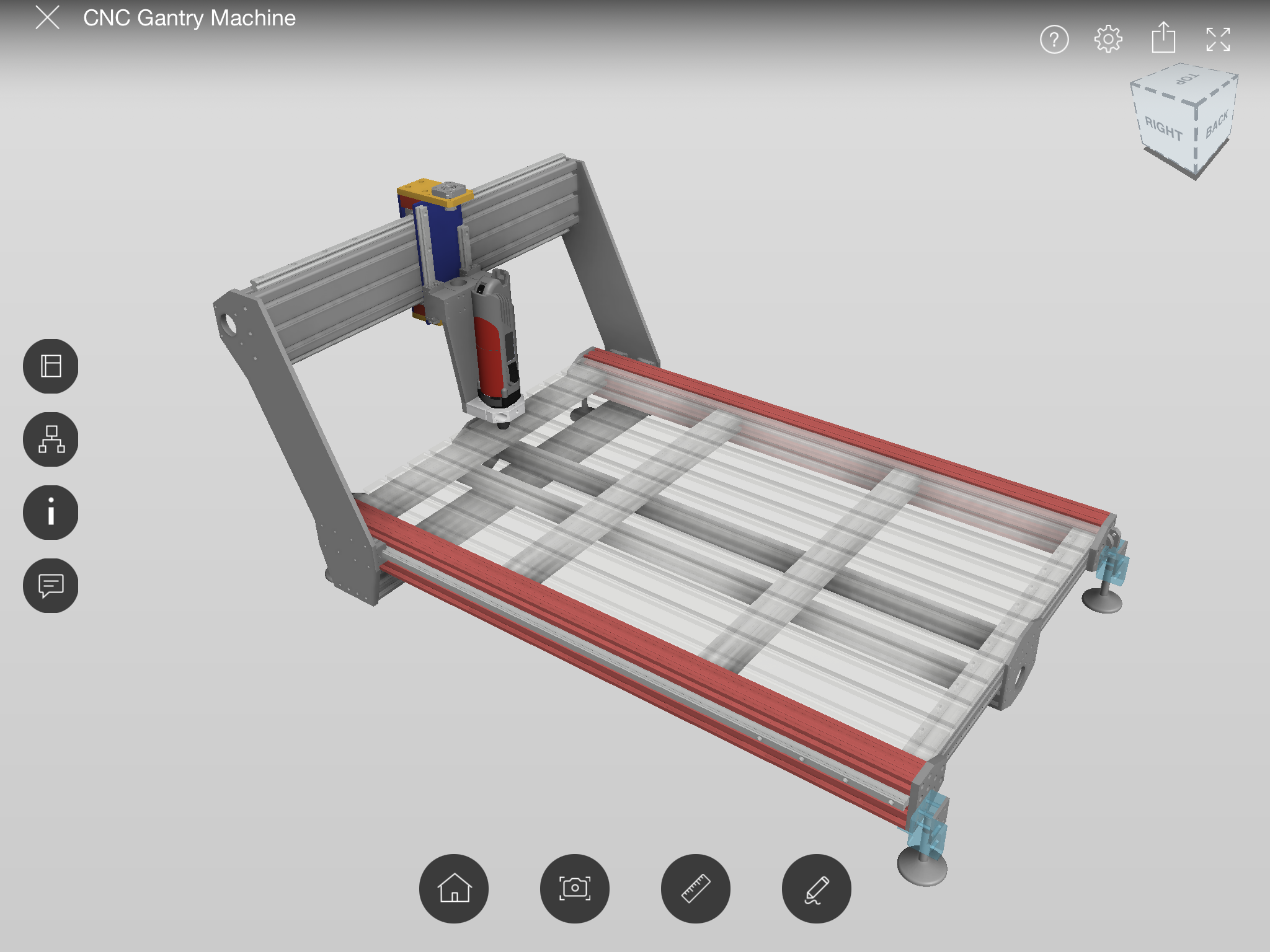Toggle fullscreen with the expand arrows
This screenshot has width=1270, height=952.
coord(1218,40)
